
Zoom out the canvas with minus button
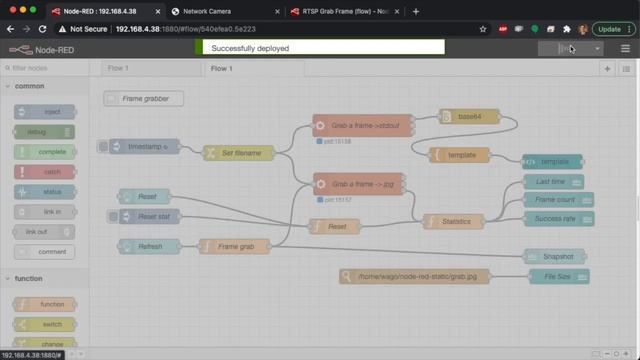[607, 354]
